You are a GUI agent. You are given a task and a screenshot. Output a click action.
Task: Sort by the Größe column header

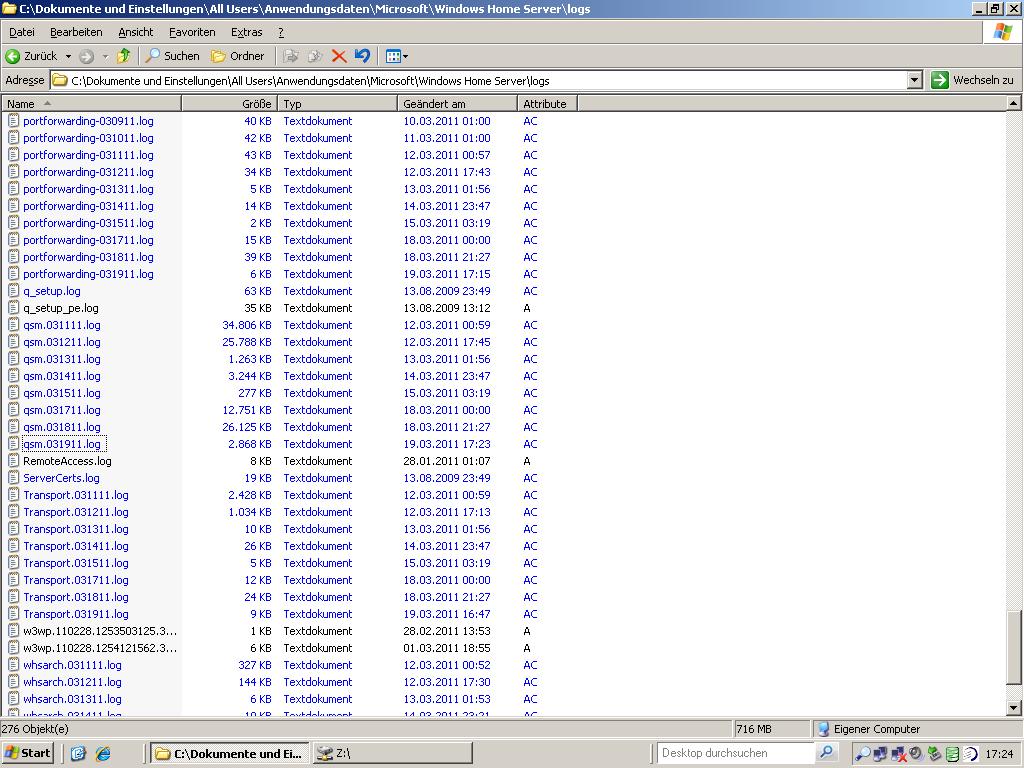click(229, 103)
